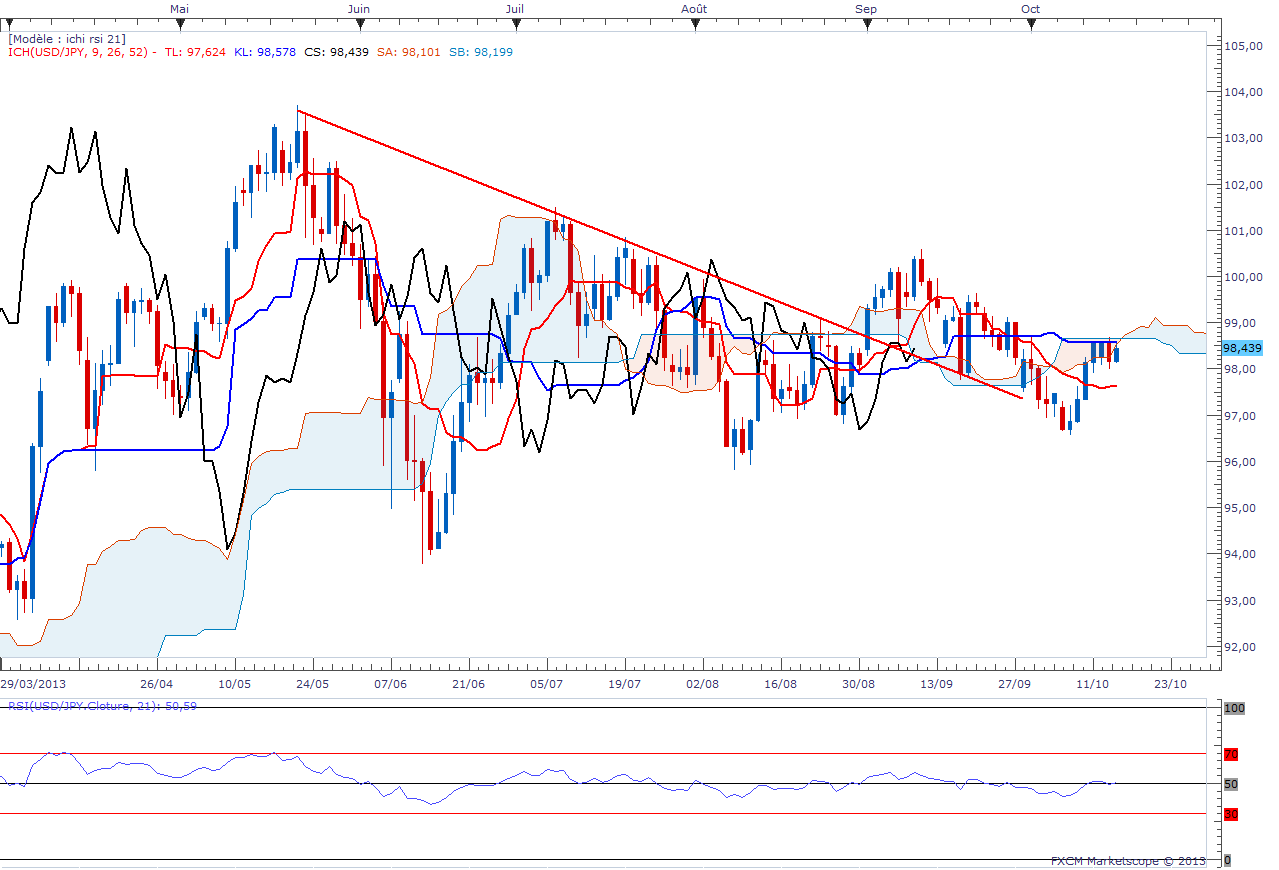Click the Juin month marker triangle

pyautogui.click(x=358, y=24)
